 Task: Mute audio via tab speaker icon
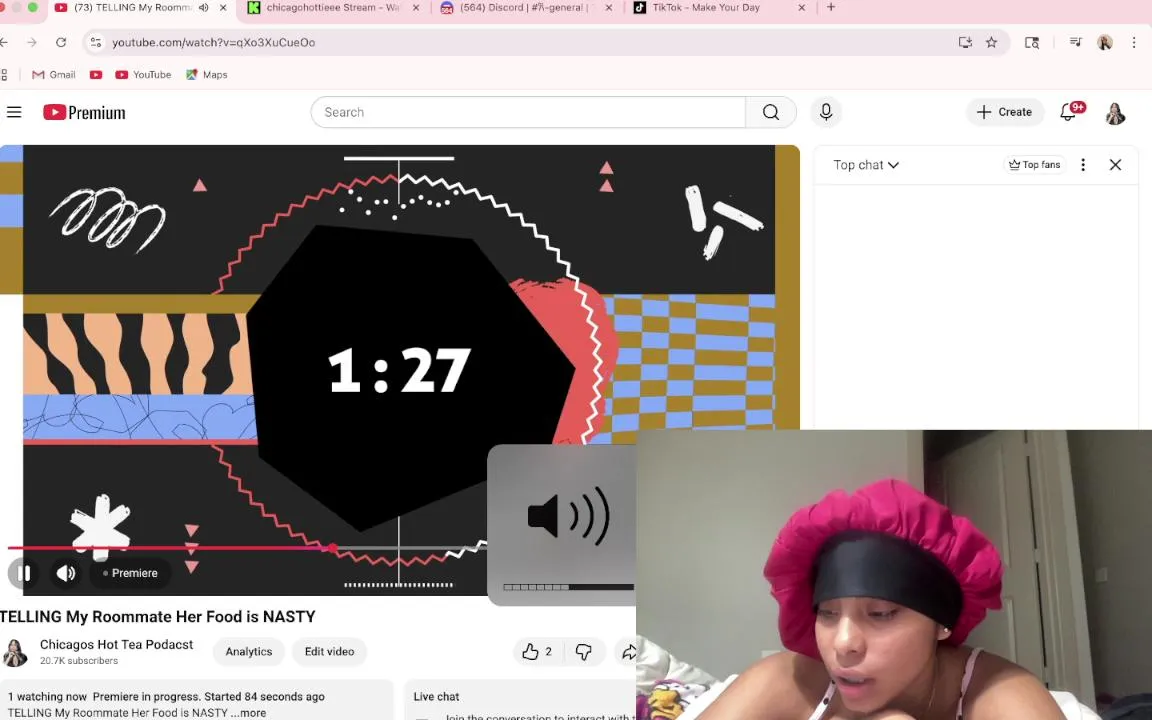coord(204,7)
